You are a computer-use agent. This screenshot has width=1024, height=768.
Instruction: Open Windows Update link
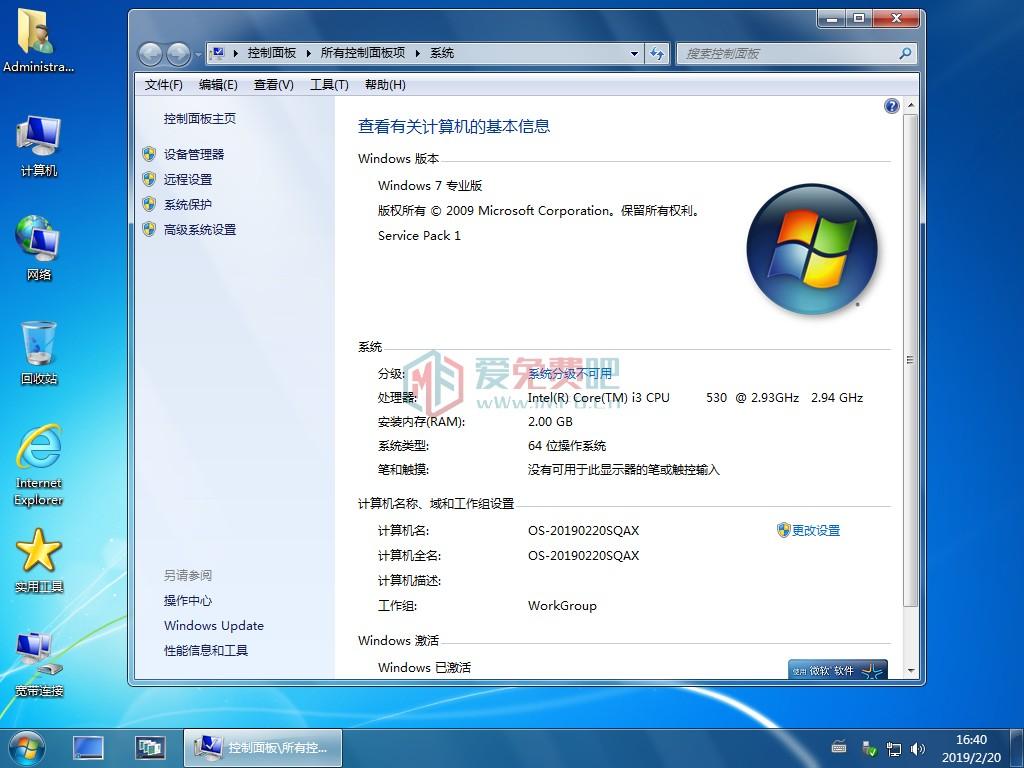[x=214, y=626]
